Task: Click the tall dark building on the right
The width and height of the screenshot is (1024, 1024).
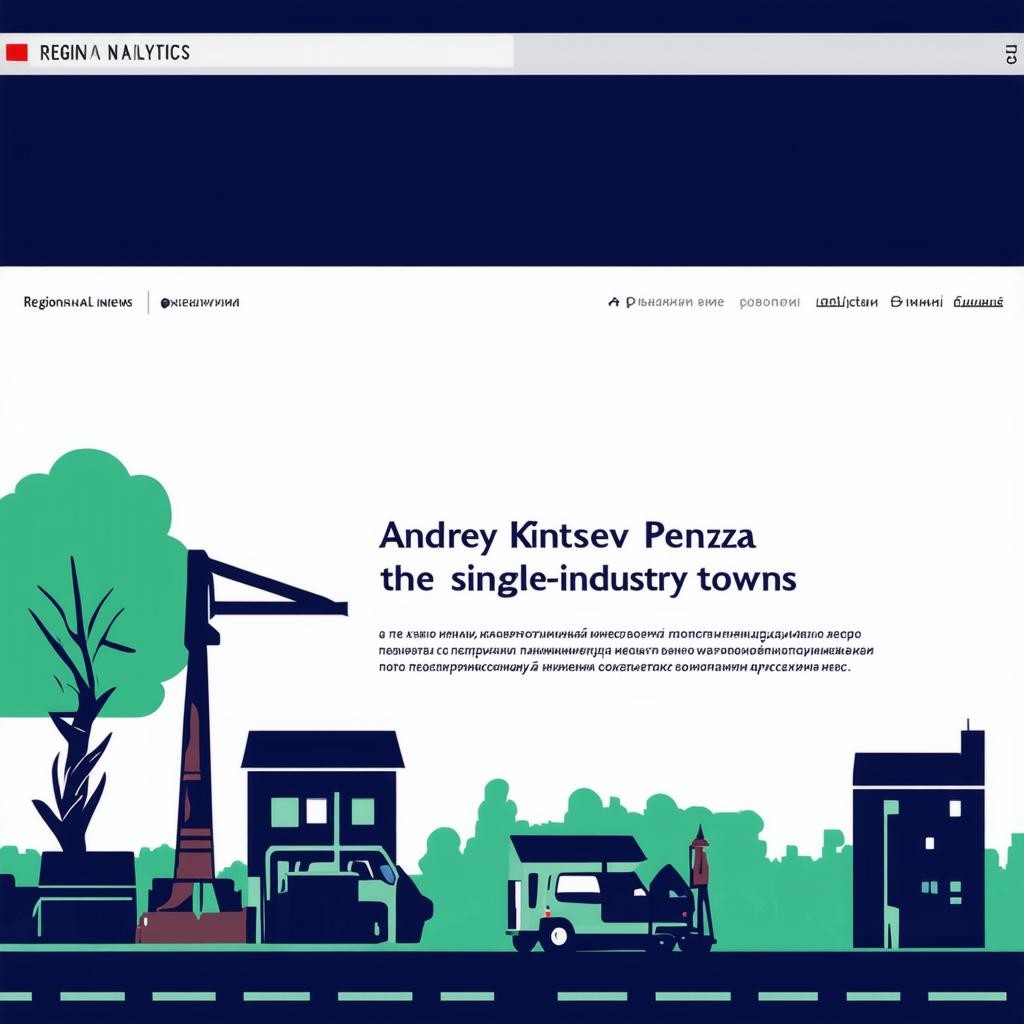Action: click(918, 850)
